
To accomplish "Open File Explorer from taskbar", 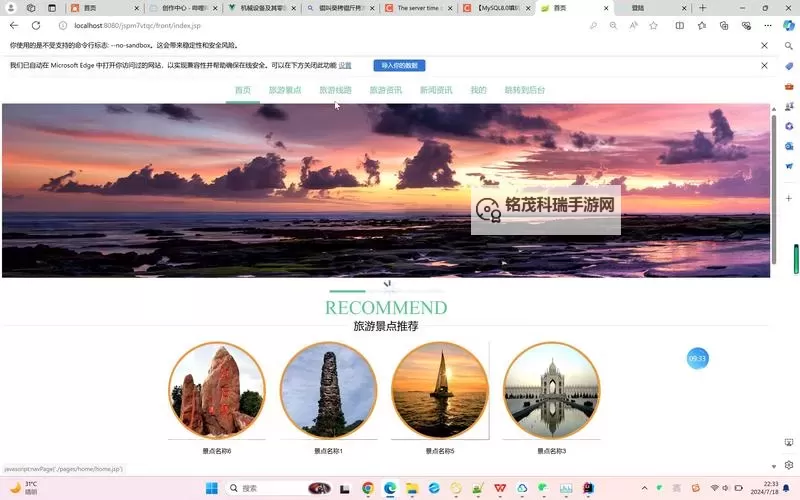I will coord(412,488).
